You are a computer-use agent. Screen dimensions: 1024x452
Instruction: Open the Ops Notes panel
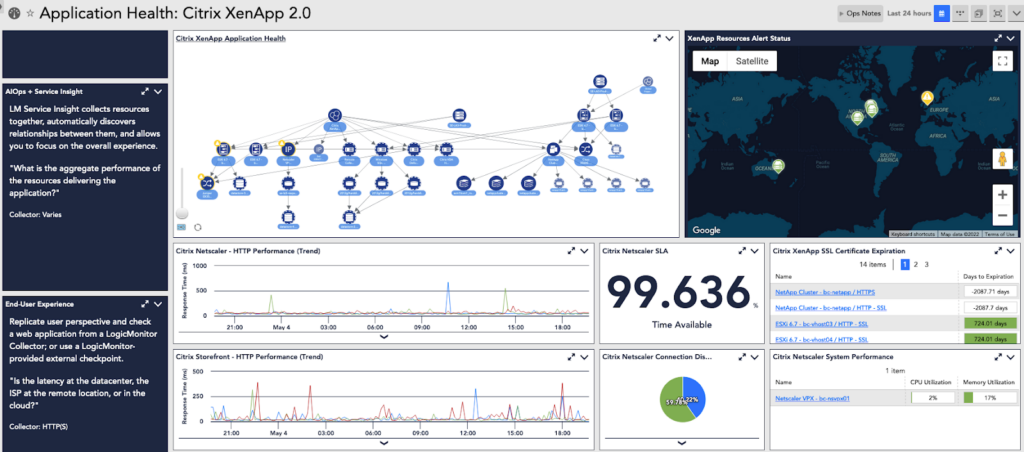pos(860,13)
